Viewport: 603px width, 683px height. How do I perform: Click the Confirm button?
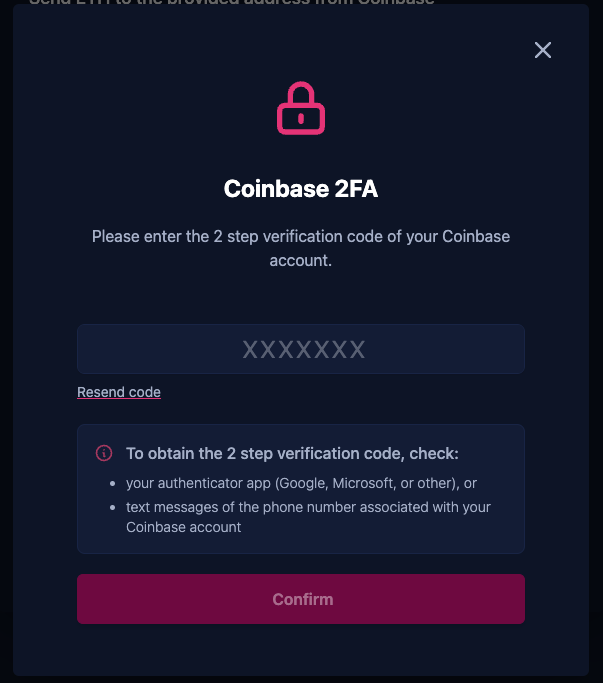pos(301,599)
